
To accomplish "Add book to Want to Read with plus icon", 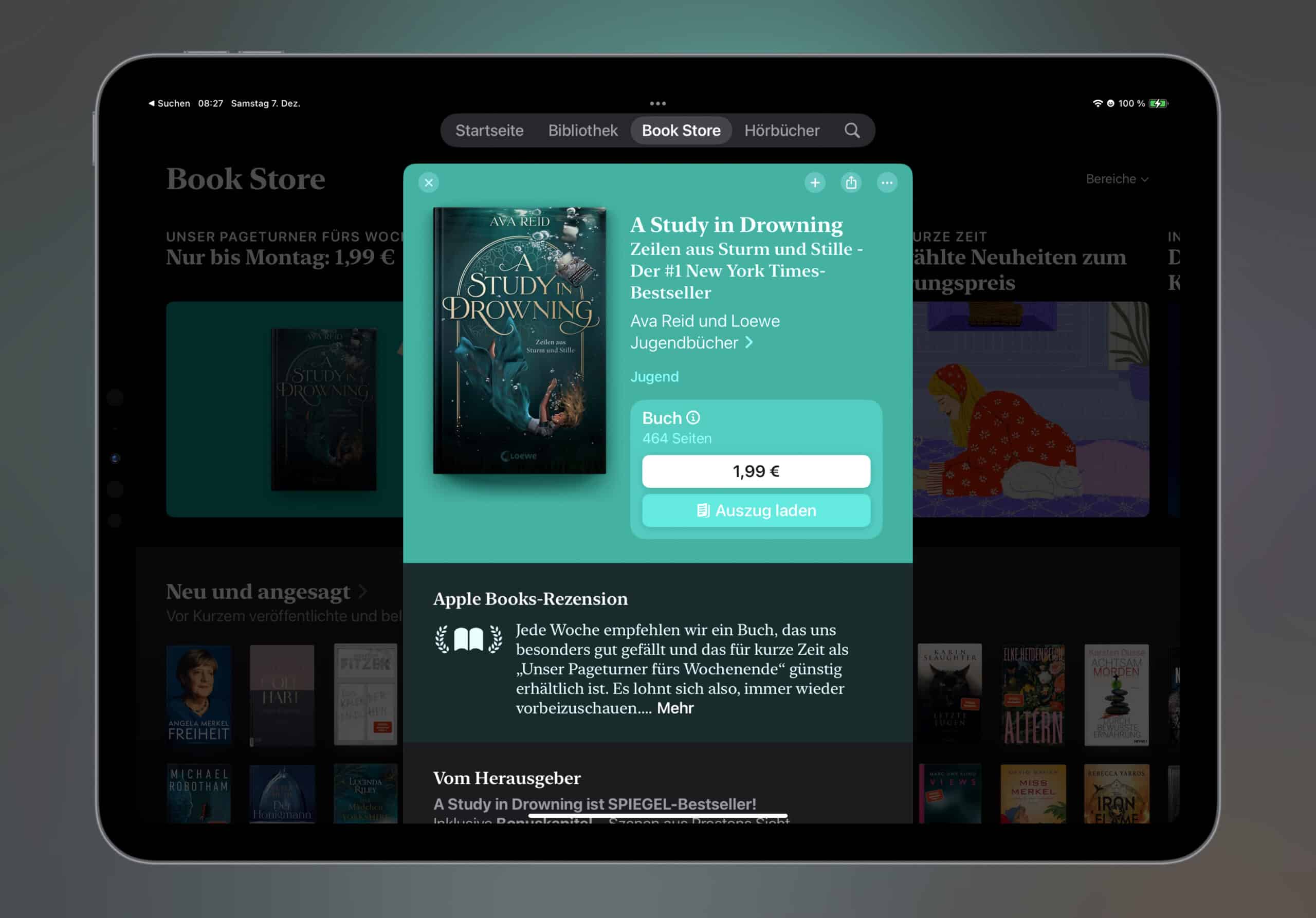I will point(815,183).
